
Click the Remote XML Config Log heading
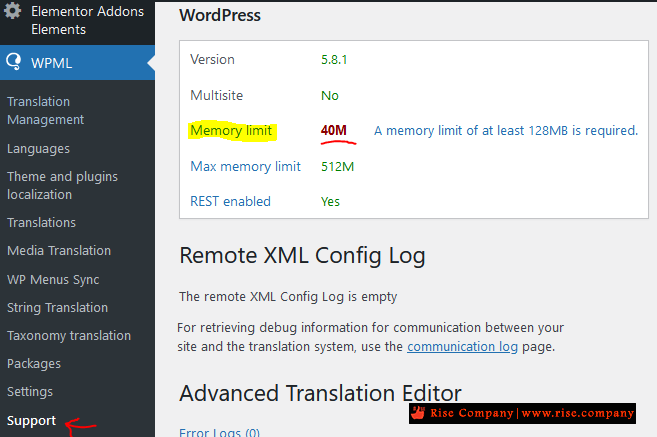click(x=303, y=256)
